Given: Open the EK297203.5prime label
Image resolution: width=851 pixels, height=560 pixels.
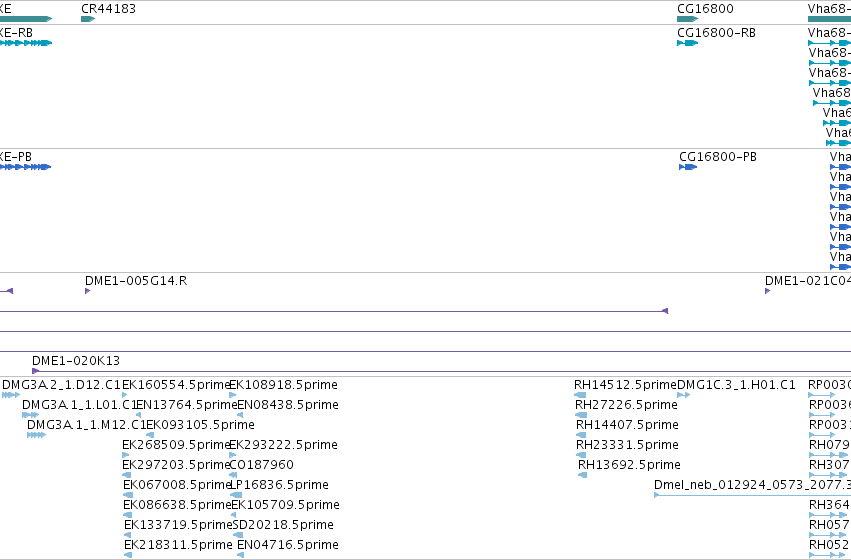Looking at the screenshot, I should coord(176,465).
